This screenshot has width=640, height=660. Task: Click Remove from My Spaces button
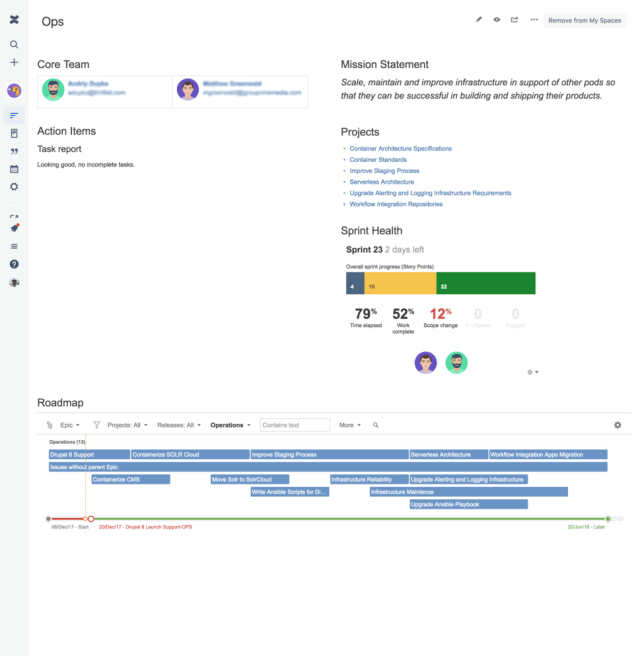tap(584, 20)
